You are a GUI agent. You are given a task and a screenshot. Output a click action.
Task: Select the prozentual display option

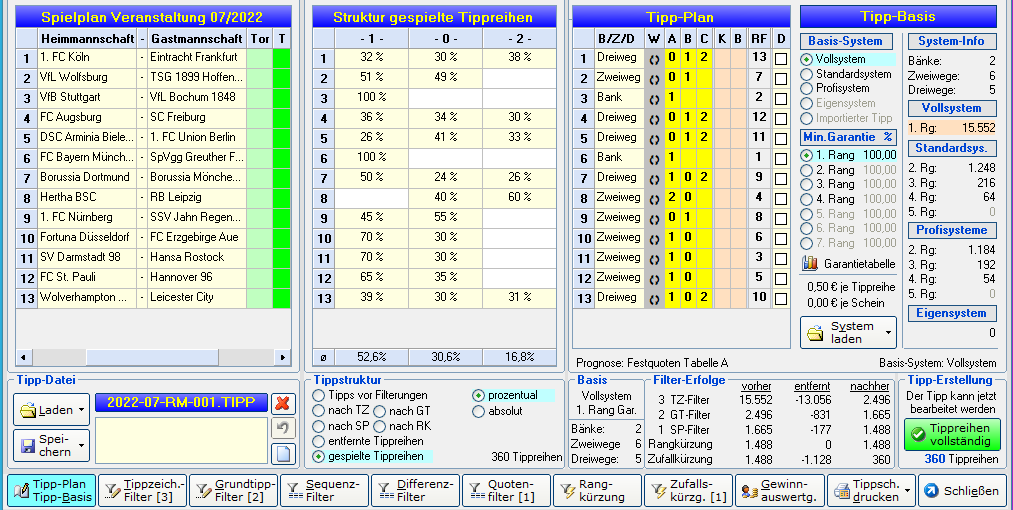[x=479, y=396]
